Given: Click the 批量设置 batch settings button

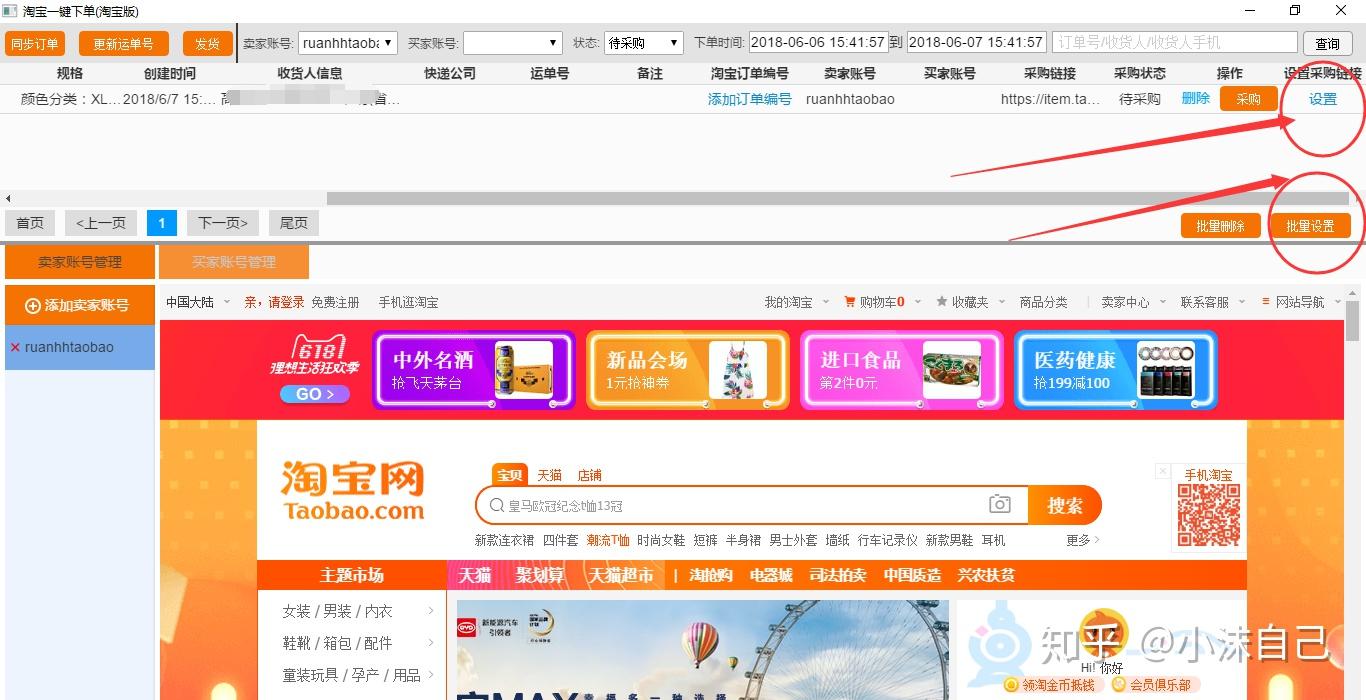Looking at the screenshot, I should click(1310, 226).
